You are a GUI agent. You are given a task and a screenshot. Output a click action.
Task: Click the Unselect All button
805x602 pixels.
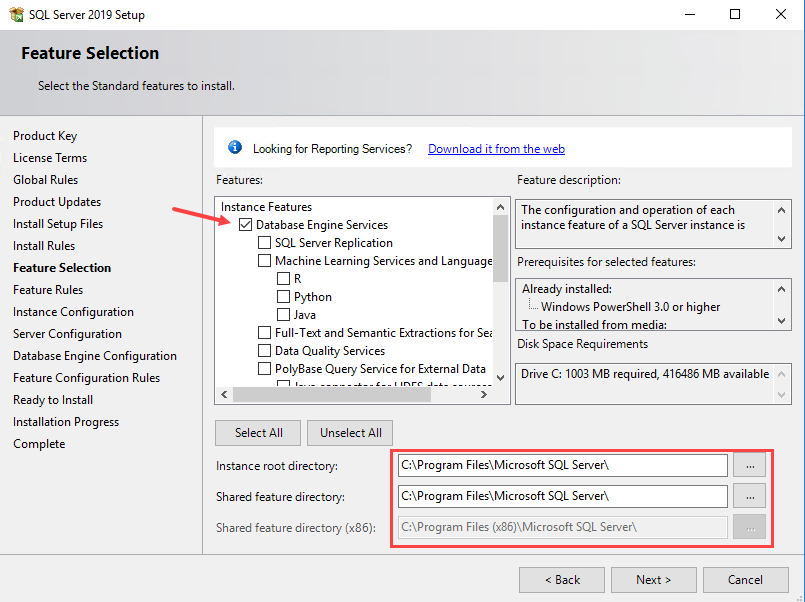351,433
